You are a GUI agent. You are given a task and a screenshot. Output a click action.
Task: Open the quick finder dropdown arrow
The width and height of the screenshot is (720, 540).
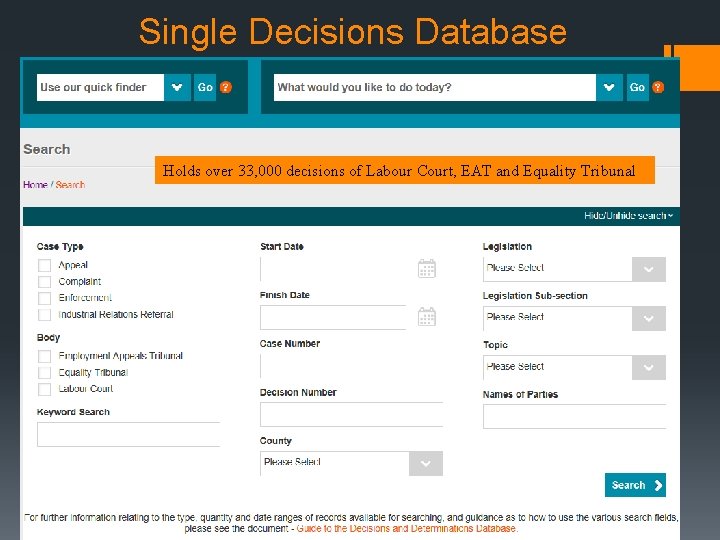(177, 87)
